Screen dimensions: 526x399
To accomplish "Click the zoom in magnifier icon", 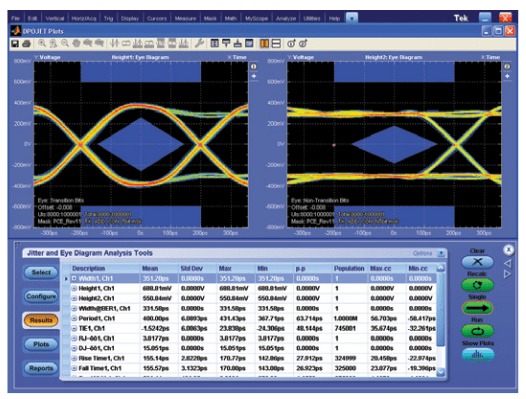I will tap(42, 43).
